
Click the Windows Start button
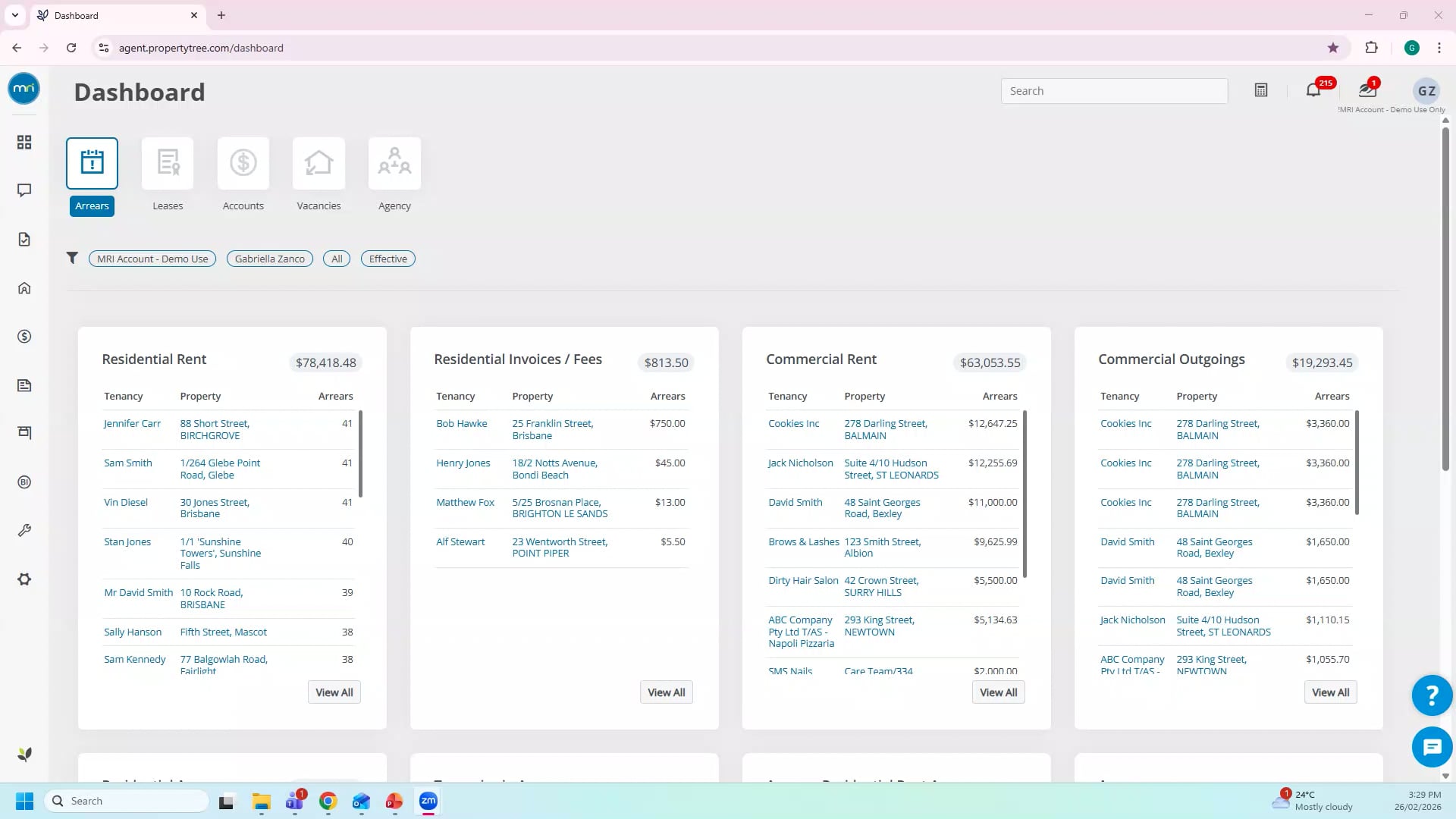24,801
